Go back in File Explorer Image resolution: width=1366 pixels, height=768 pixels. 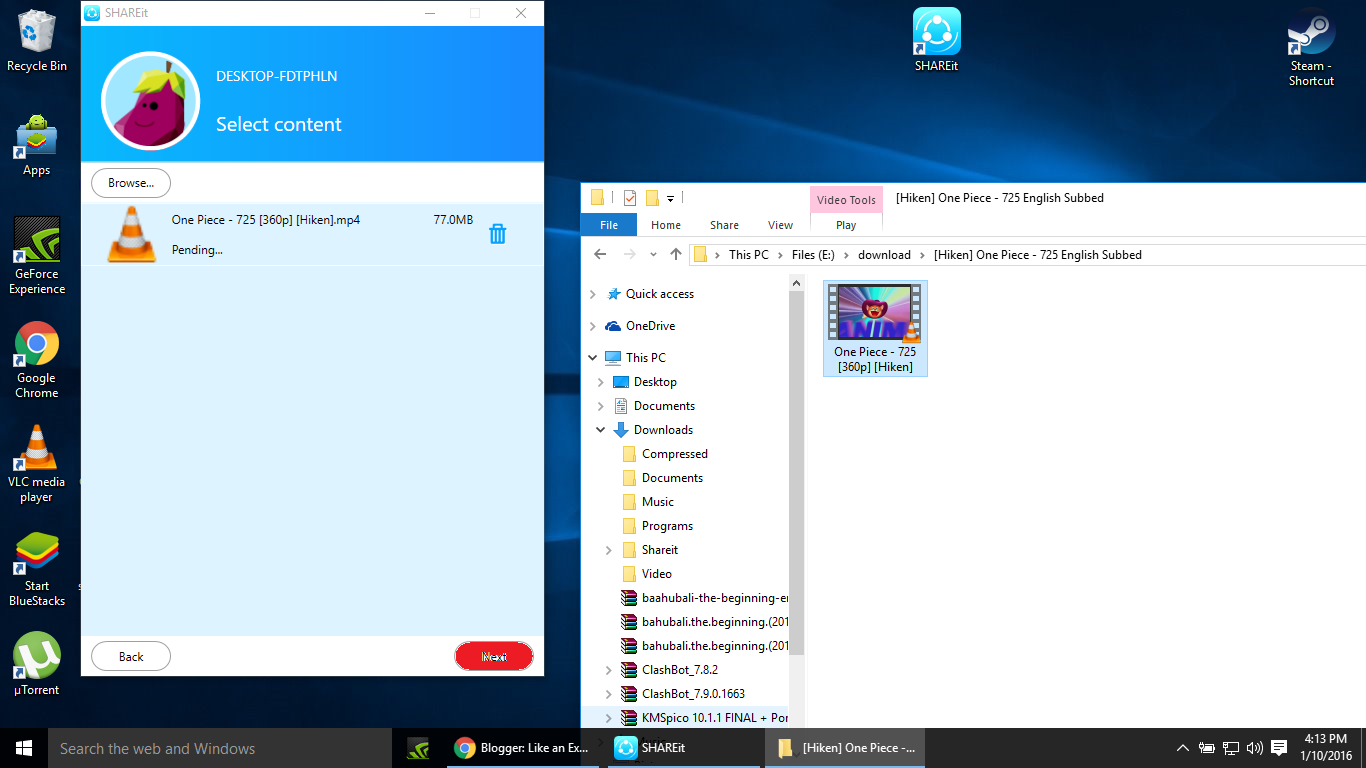click(x=600, y=254)
